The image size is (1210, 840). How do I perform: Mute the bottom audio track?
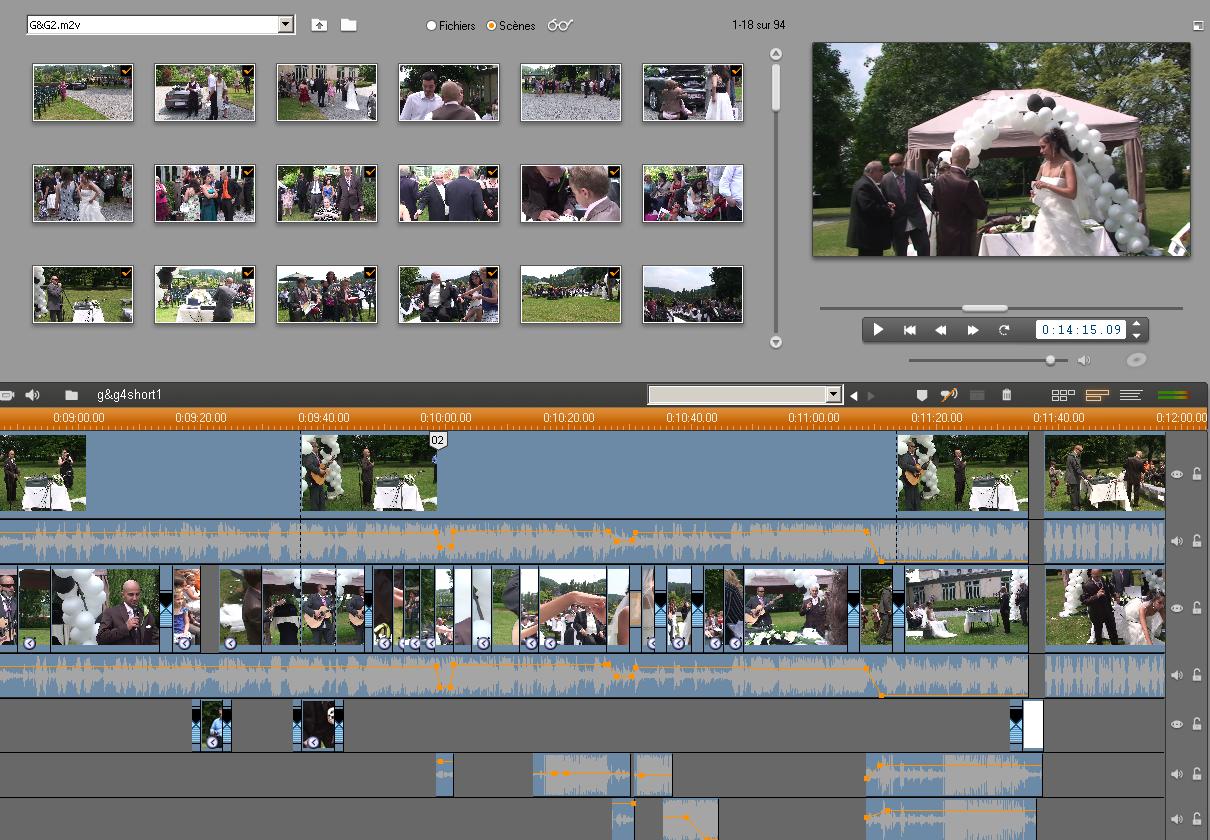[1177, 820]
